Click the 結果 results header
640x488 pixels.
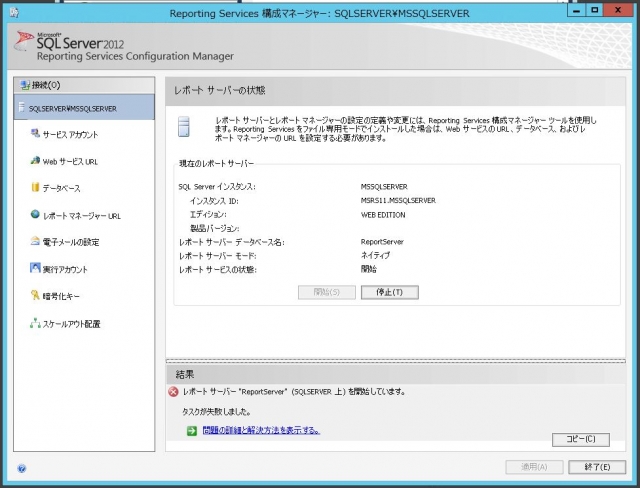click(185, 374)
